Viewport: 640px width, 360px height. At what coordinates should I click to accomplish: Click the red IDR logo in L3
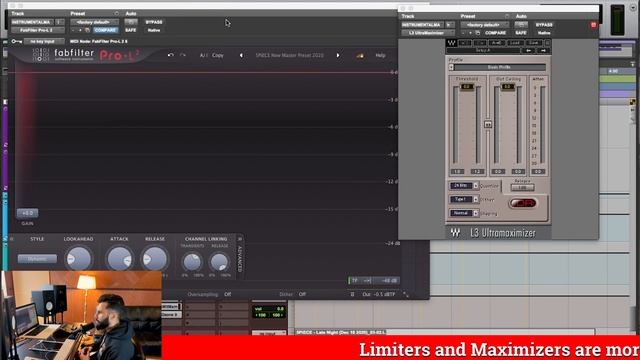coord(522,203)
